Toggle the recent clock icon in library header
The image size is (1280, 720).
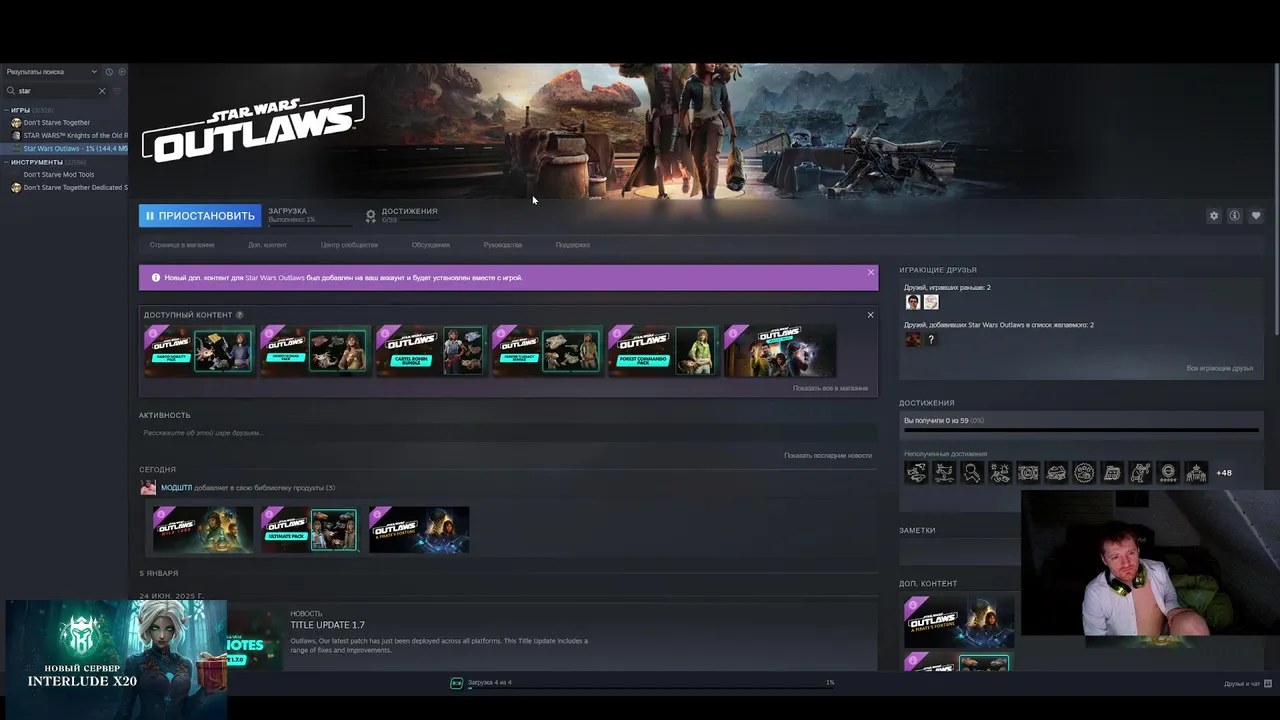tap(109, 72)
